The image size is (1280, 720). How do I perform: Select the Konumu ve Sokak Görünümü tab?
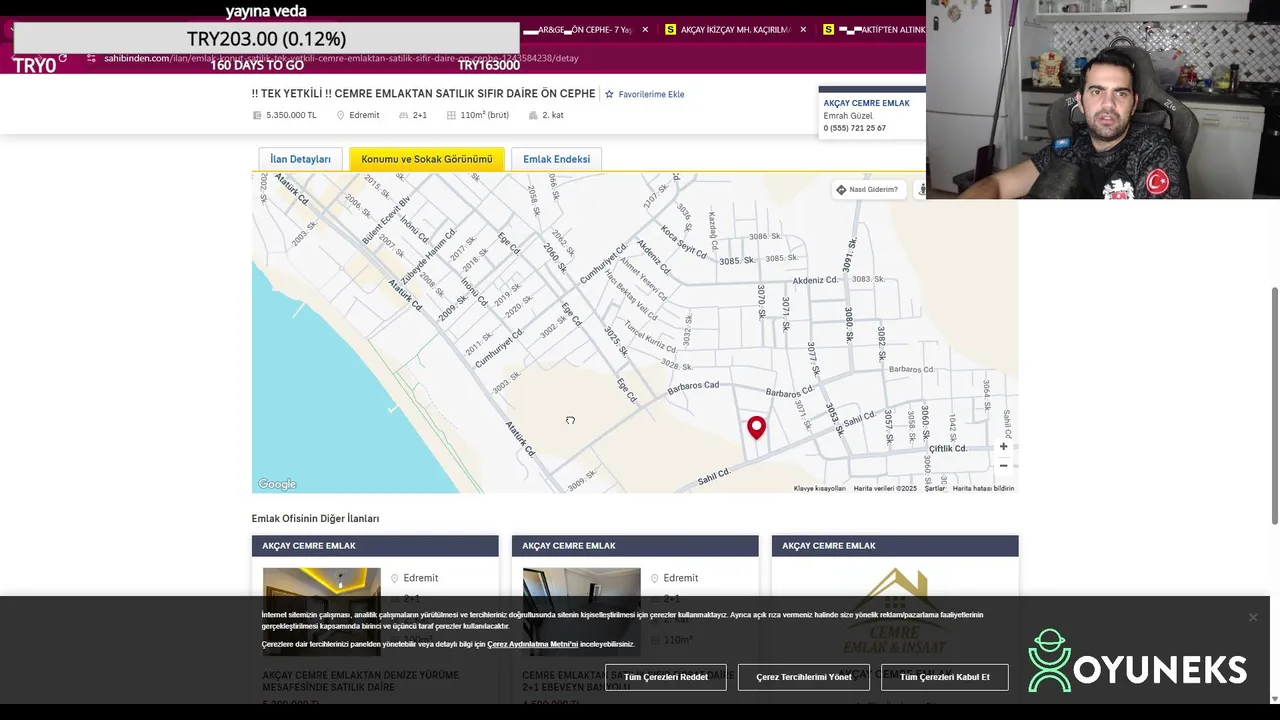click(427, 159)
